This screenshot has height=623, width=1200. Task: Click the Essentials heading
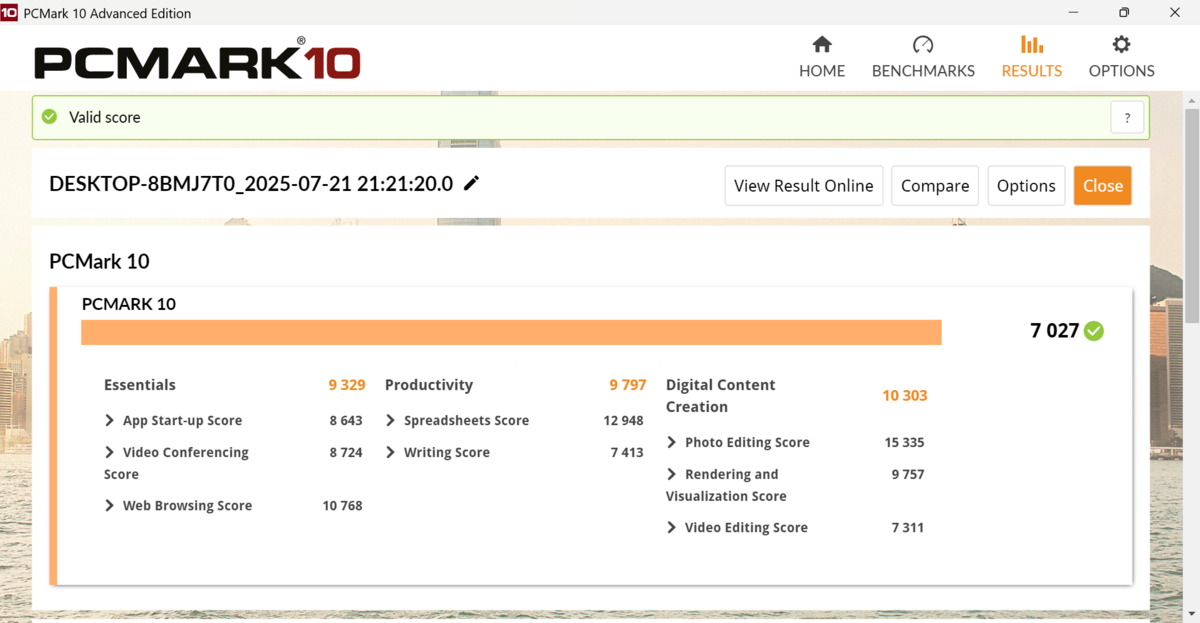(x=140, y=385)
